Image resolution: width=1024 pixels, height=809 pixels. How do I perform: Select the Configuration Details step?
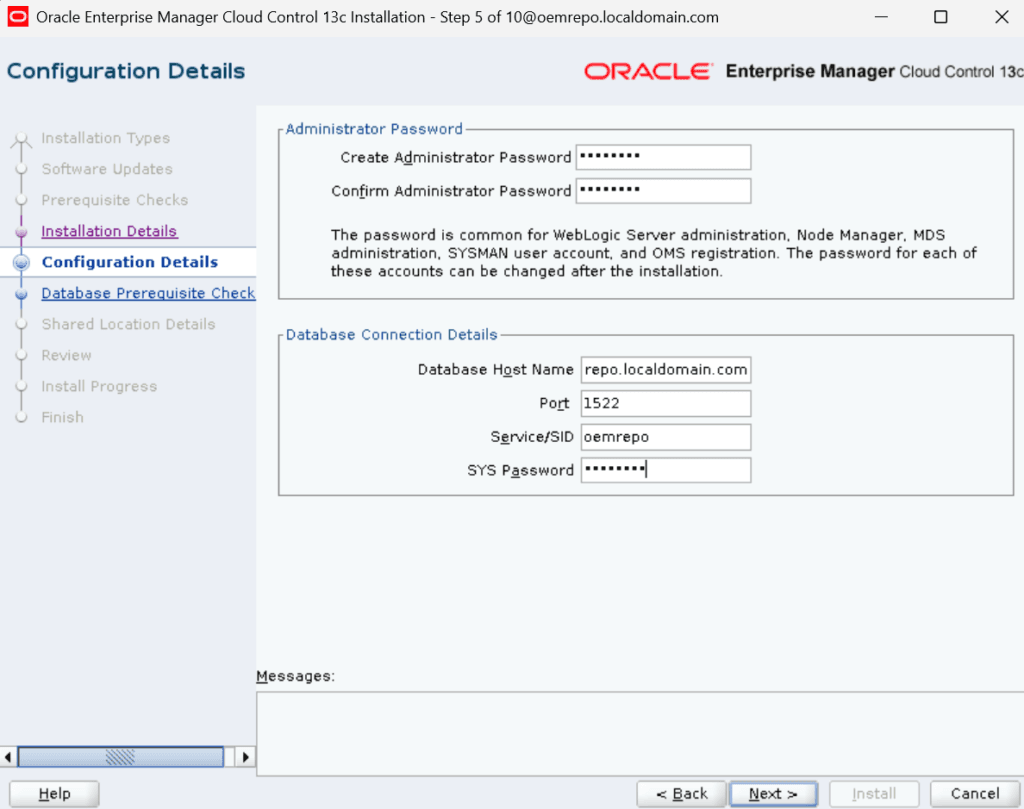click(x=129, y=262)
